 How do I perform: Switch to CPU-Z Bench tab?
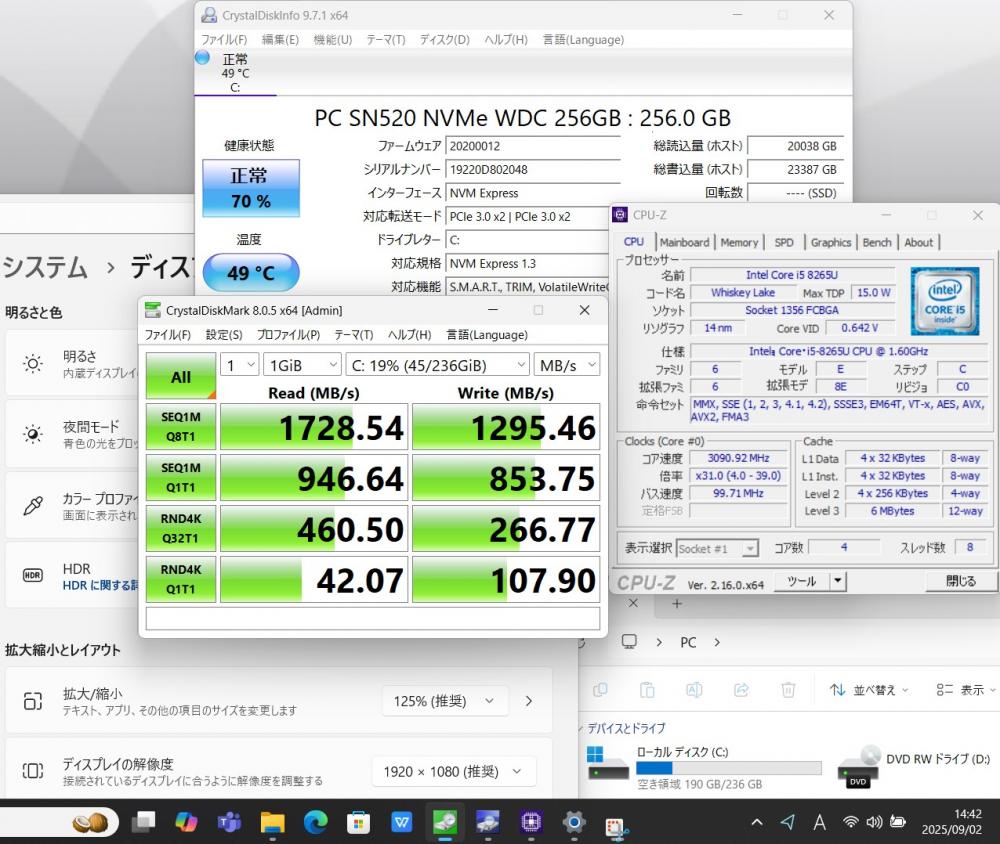tap(877, 242)
